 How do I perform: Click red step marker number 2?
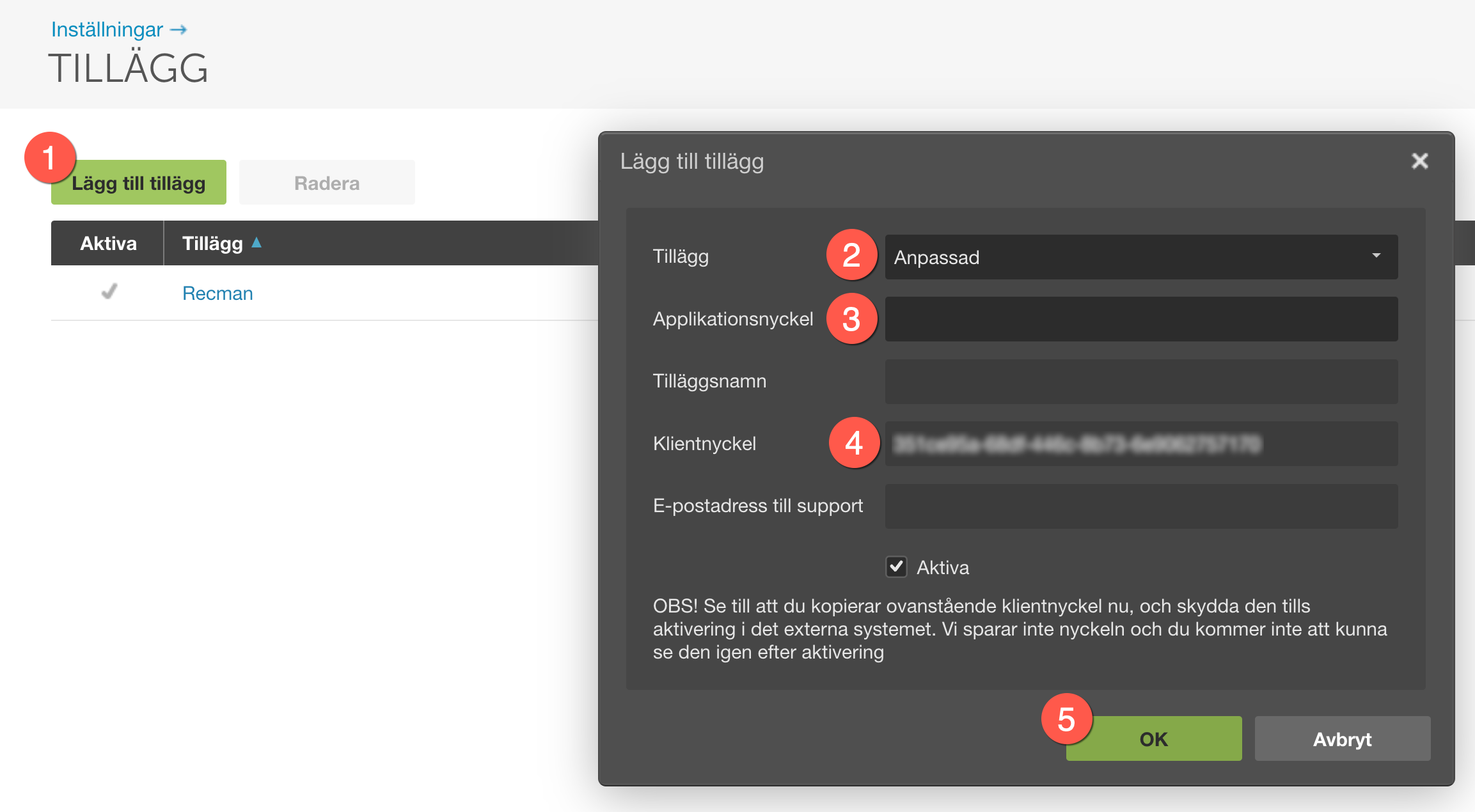[x=851, y=255]
